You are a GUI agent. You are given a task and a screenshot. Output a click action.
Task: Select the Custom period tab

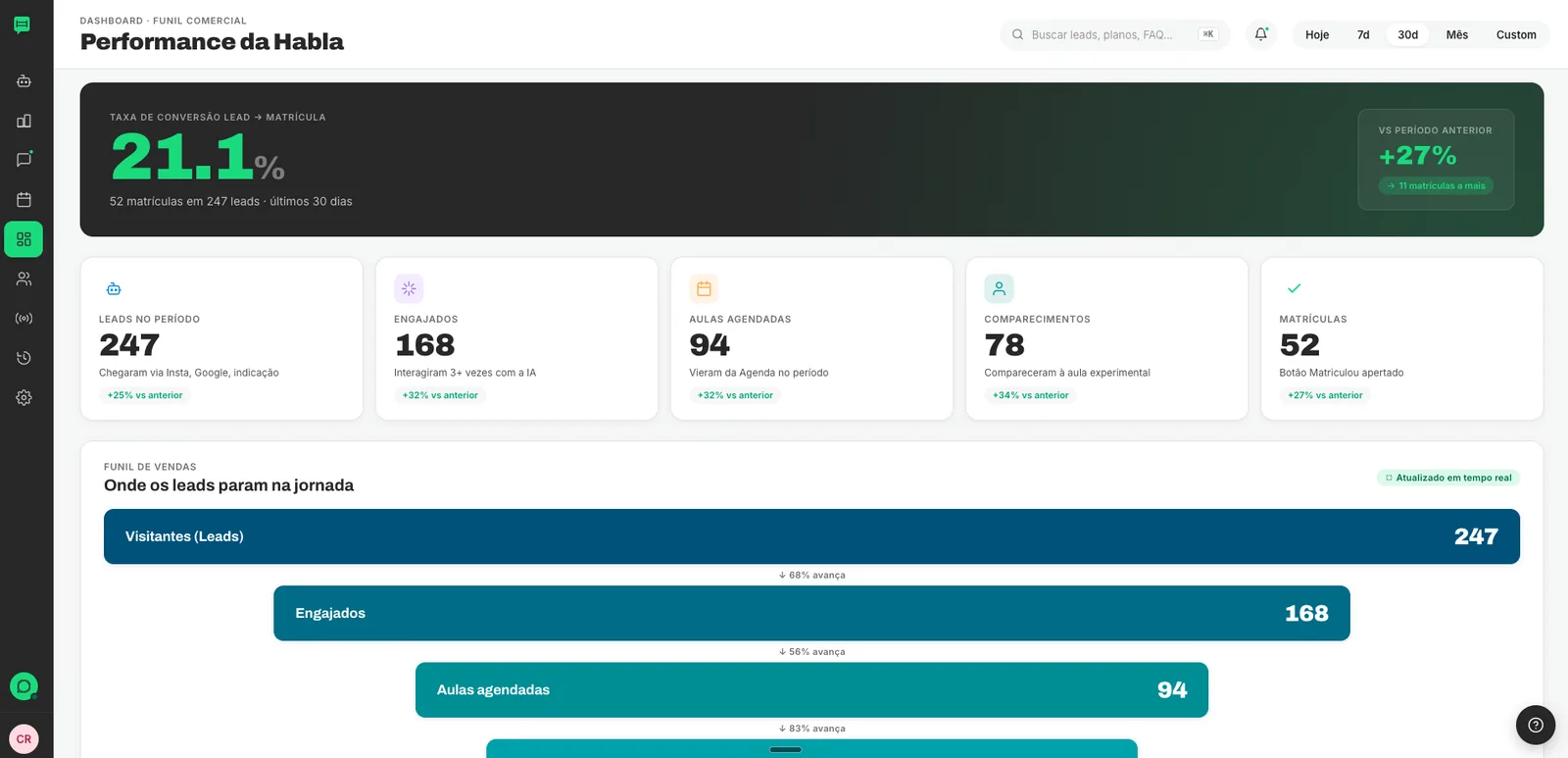coord(1516,34)
